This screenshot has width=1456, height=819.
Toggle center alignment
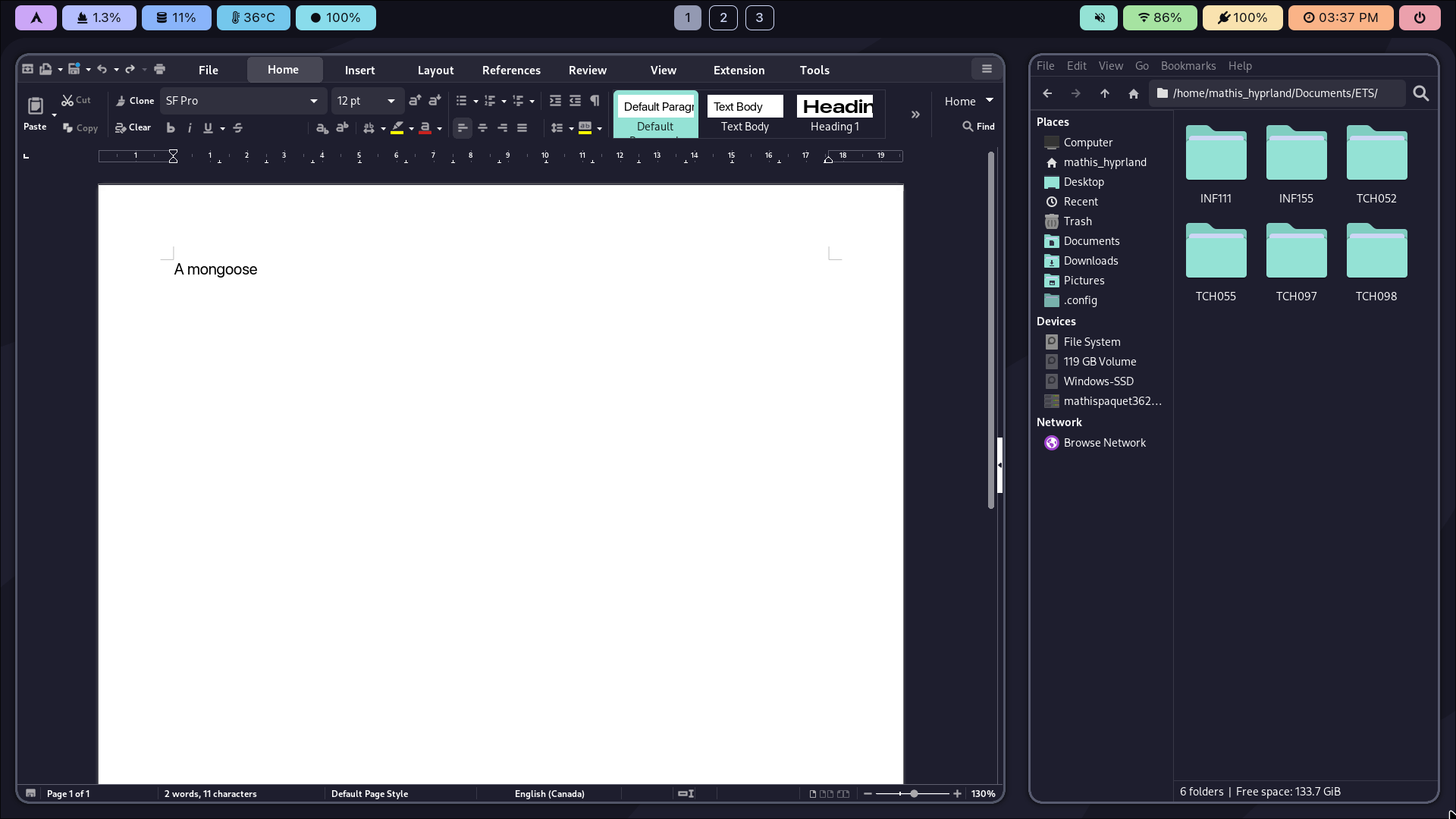coord(482,128)
